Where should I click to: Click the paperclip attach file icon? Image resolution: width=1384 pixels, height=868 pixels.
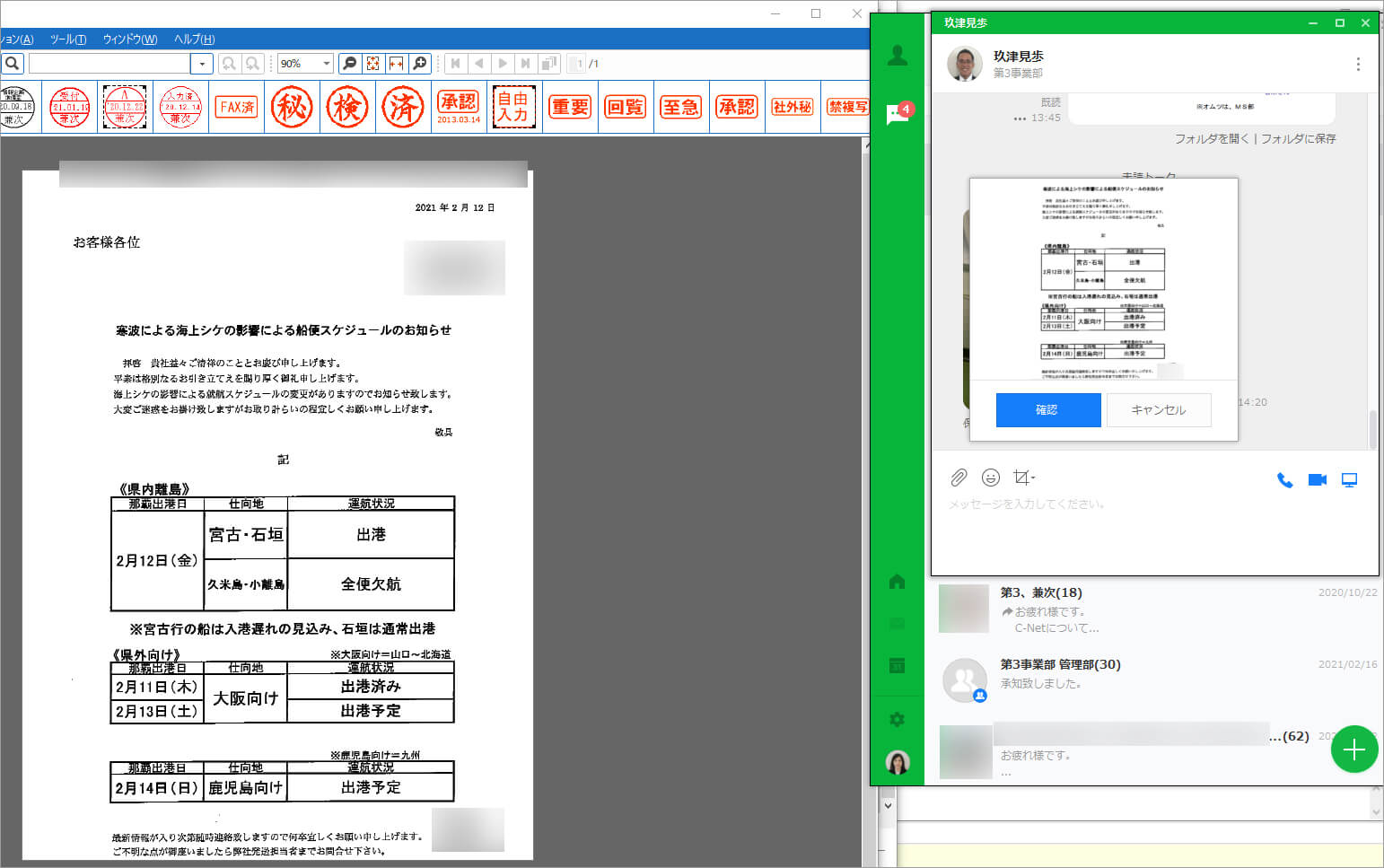pyautogui.click(x=959, y=478)
